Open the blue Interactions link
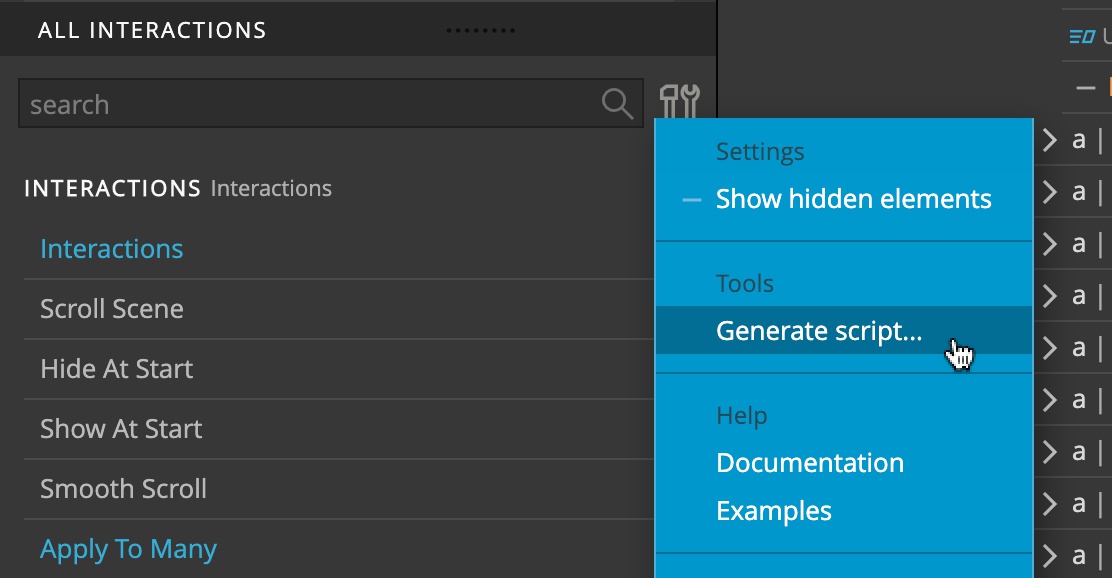The height and width of the screenshot is (578, 1112). tap(111, 249)
